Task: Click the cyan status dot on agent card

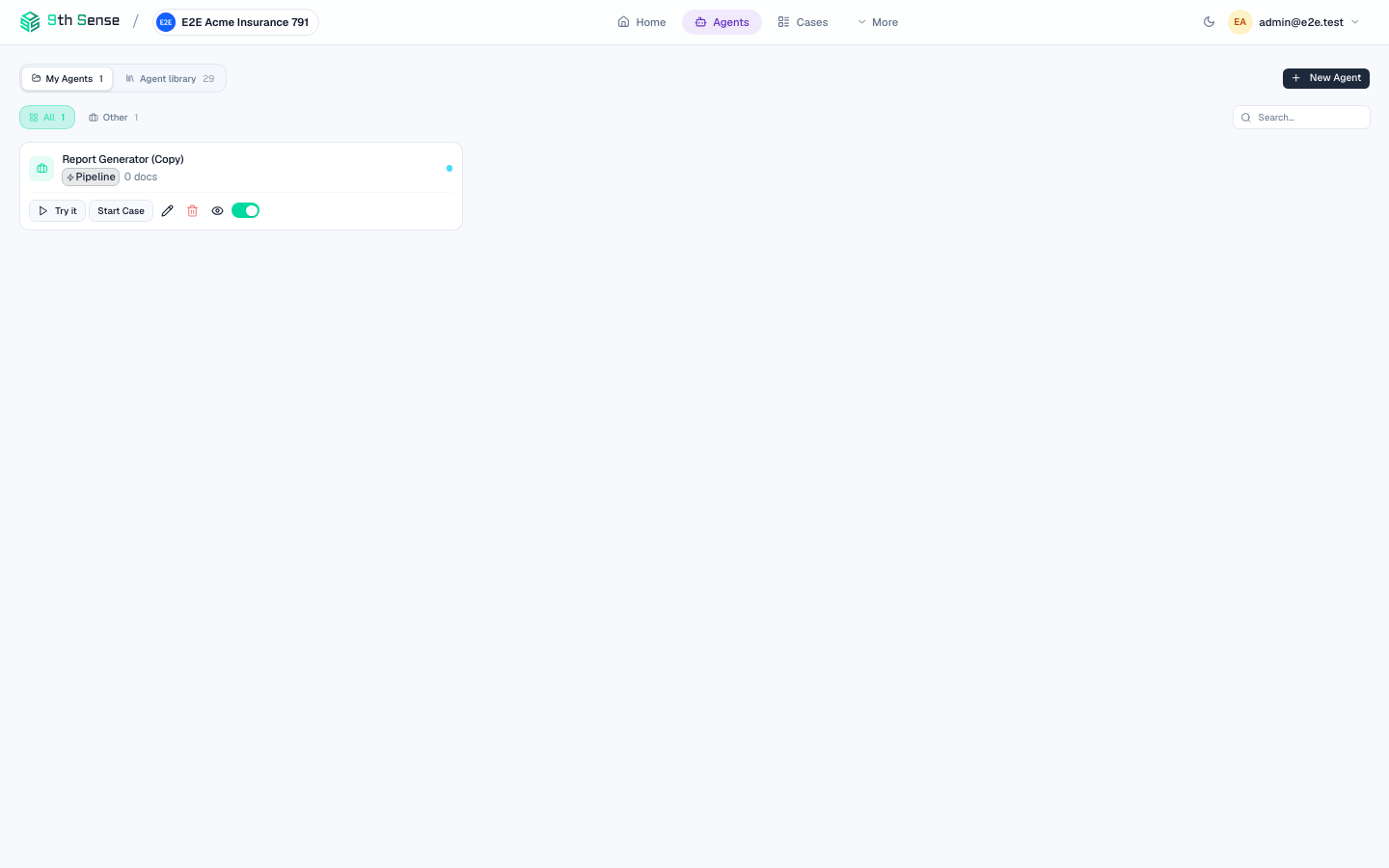Action: tap(449, 168)
